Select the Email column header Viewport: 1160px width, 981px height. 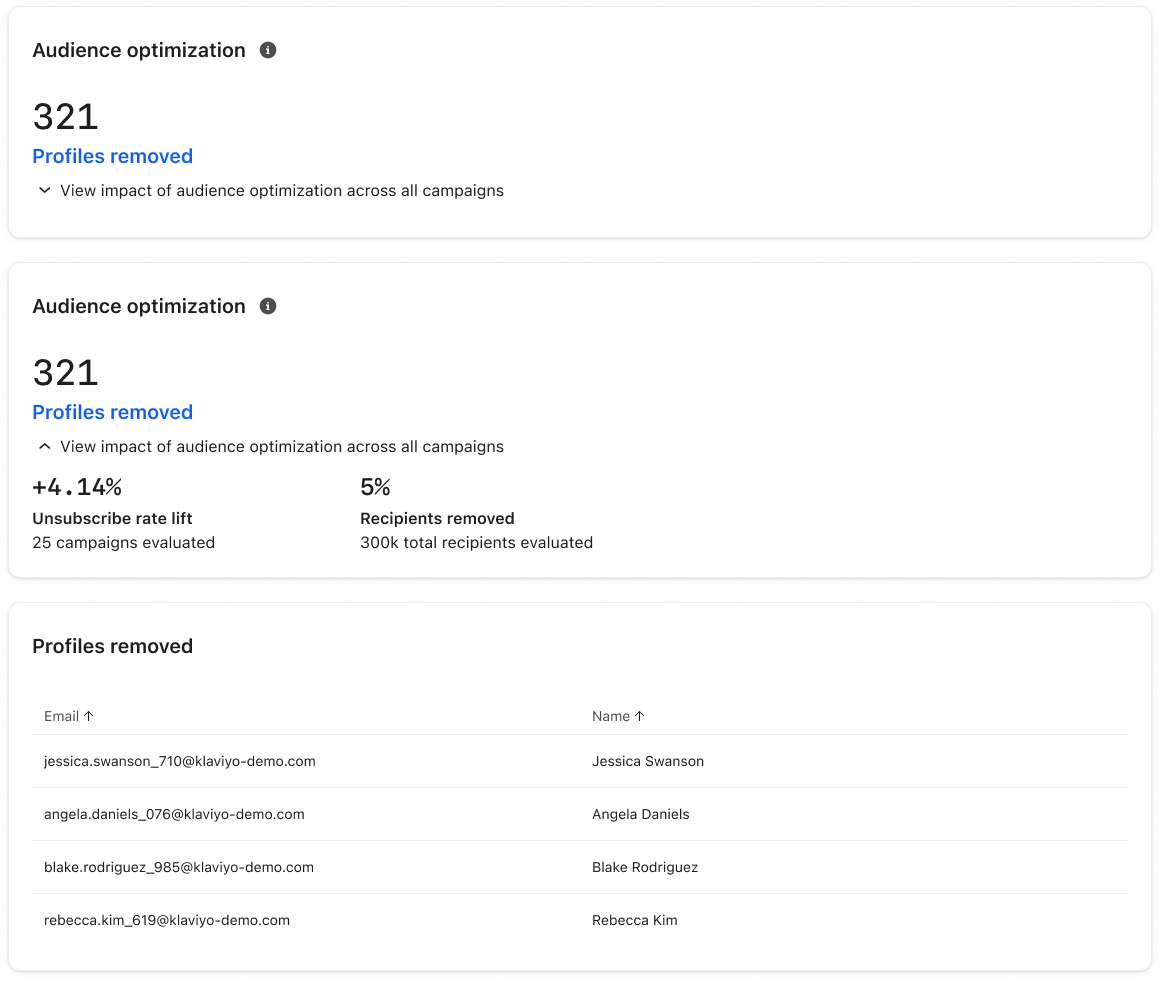pyautogui.click(x=60, y=716)
